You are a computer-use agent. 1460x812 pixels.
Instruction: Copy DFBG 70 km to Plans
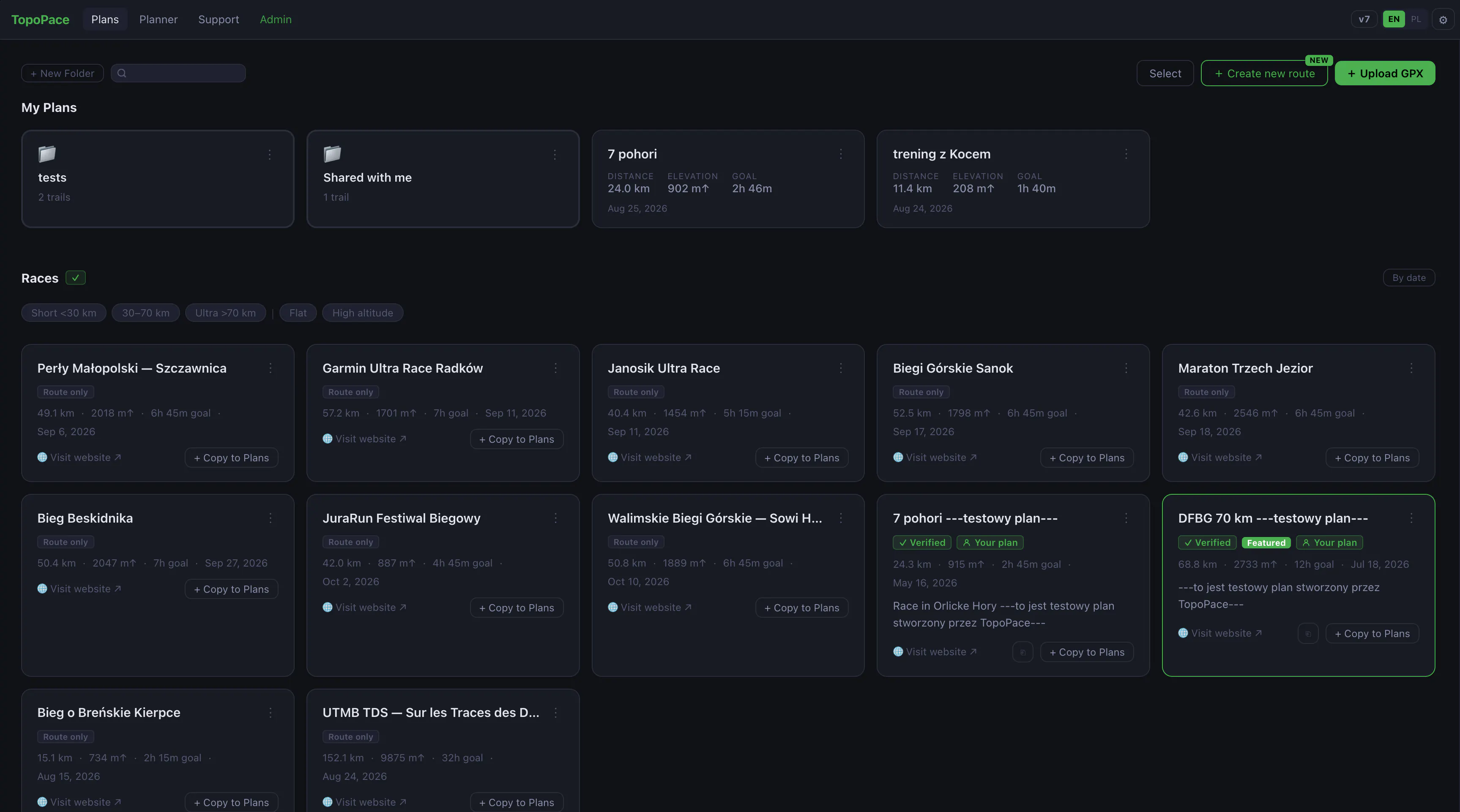pyautogui.click(x=1372, y=634)
